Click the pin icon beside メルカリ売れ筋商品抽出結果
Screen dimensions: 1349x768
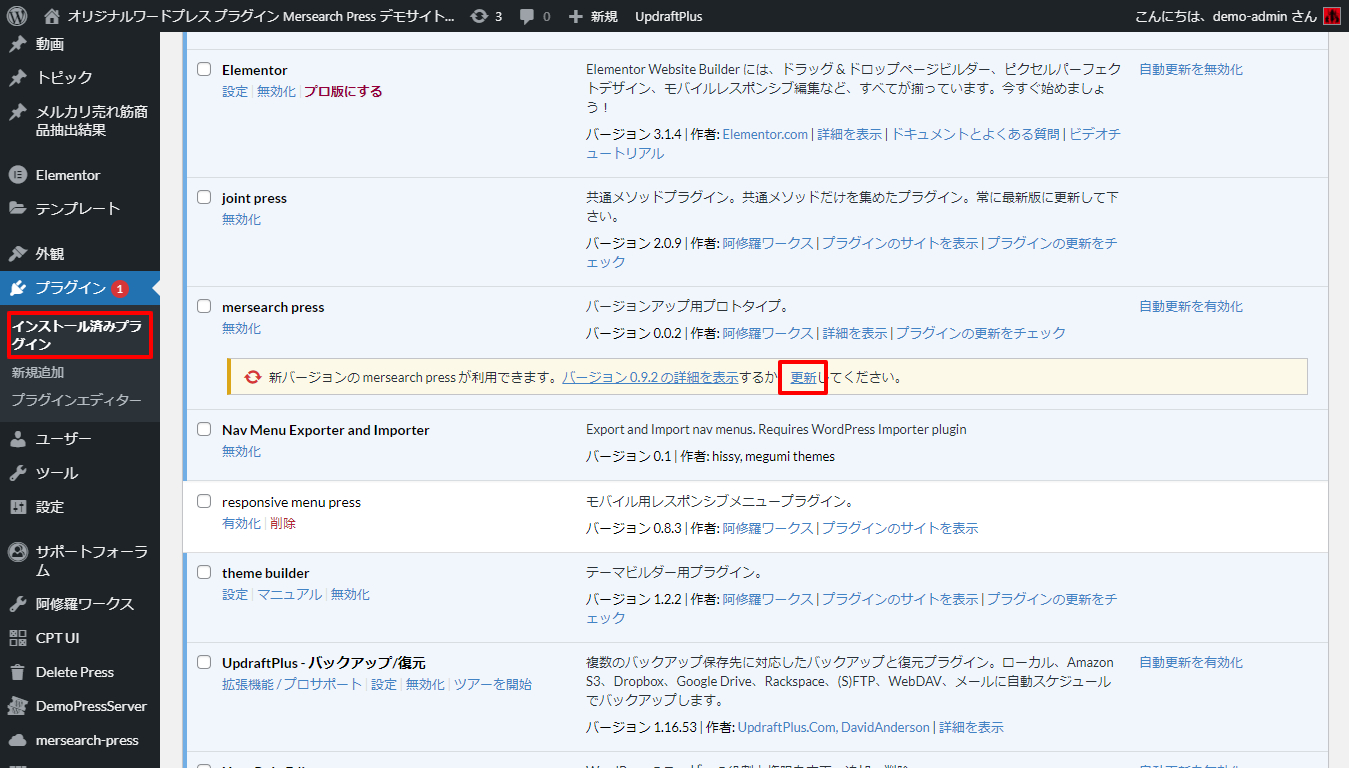(17, 112)
